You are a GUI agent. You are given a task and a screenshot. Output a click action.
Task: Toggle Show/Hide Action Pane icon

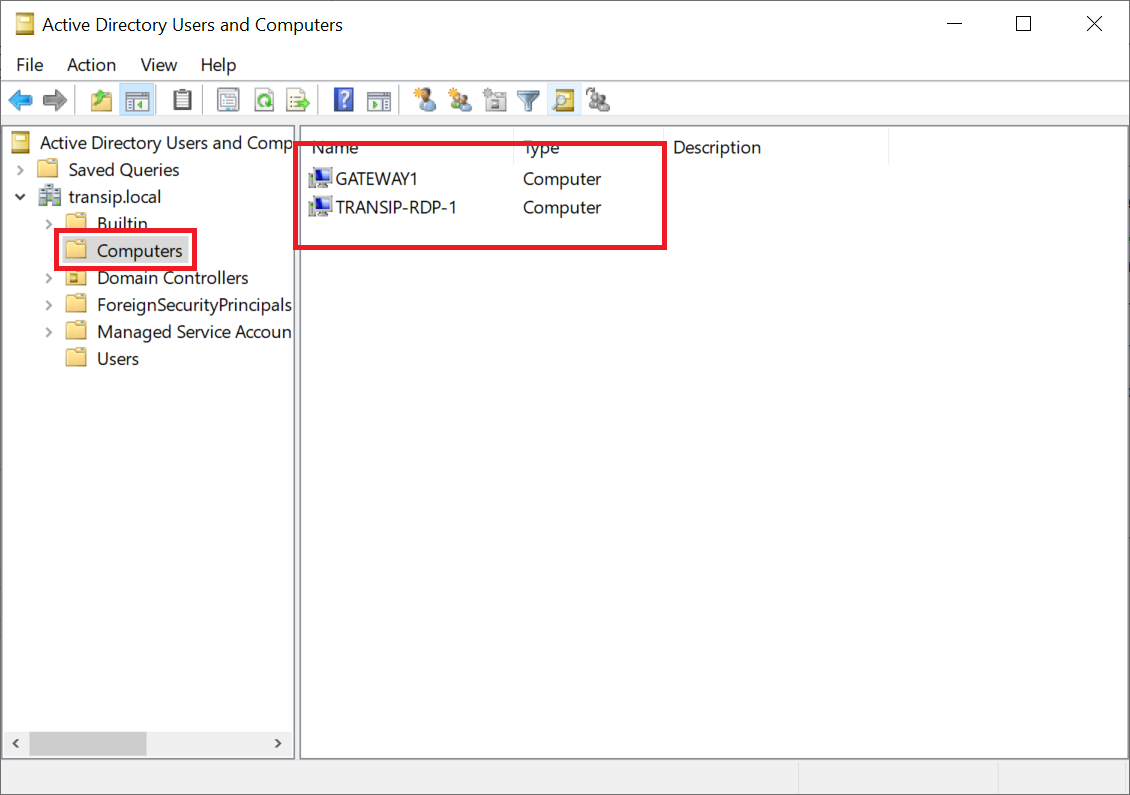tap(378, 100)
